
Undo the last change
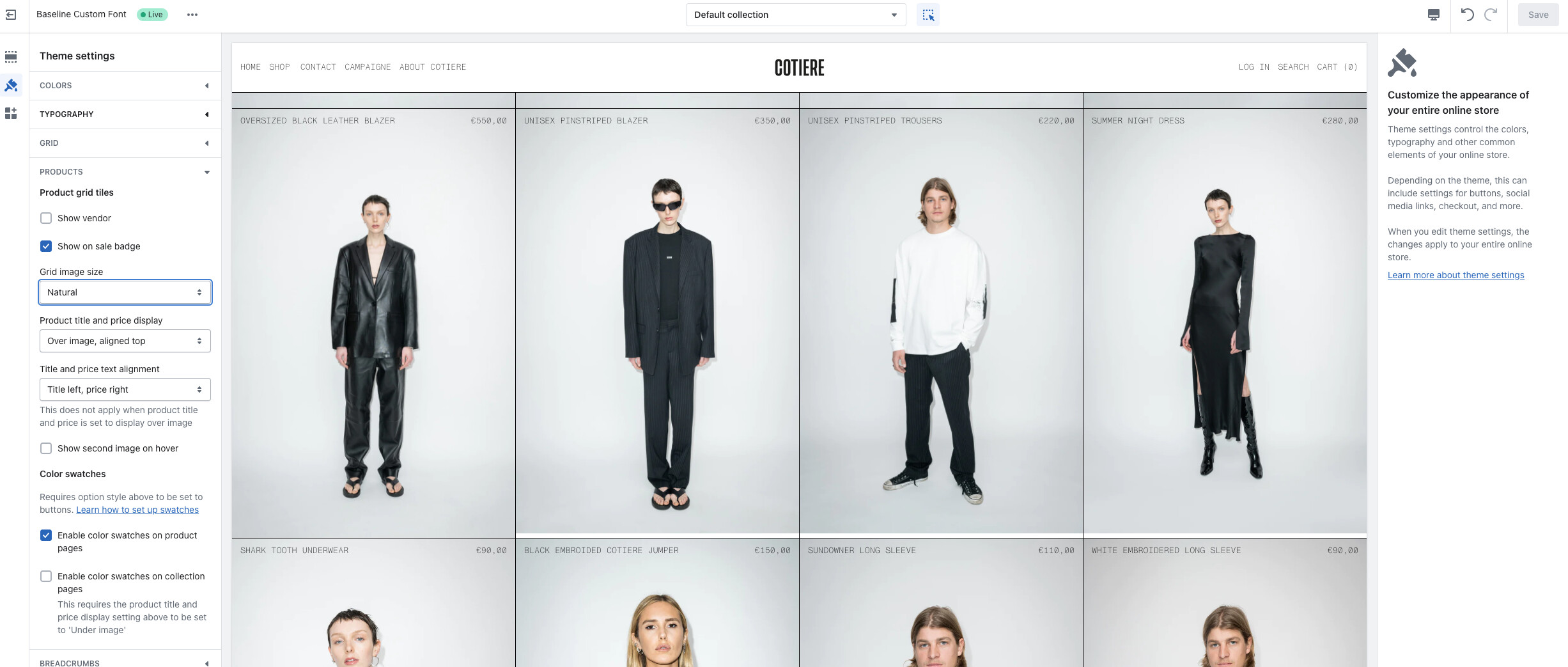1468,15
